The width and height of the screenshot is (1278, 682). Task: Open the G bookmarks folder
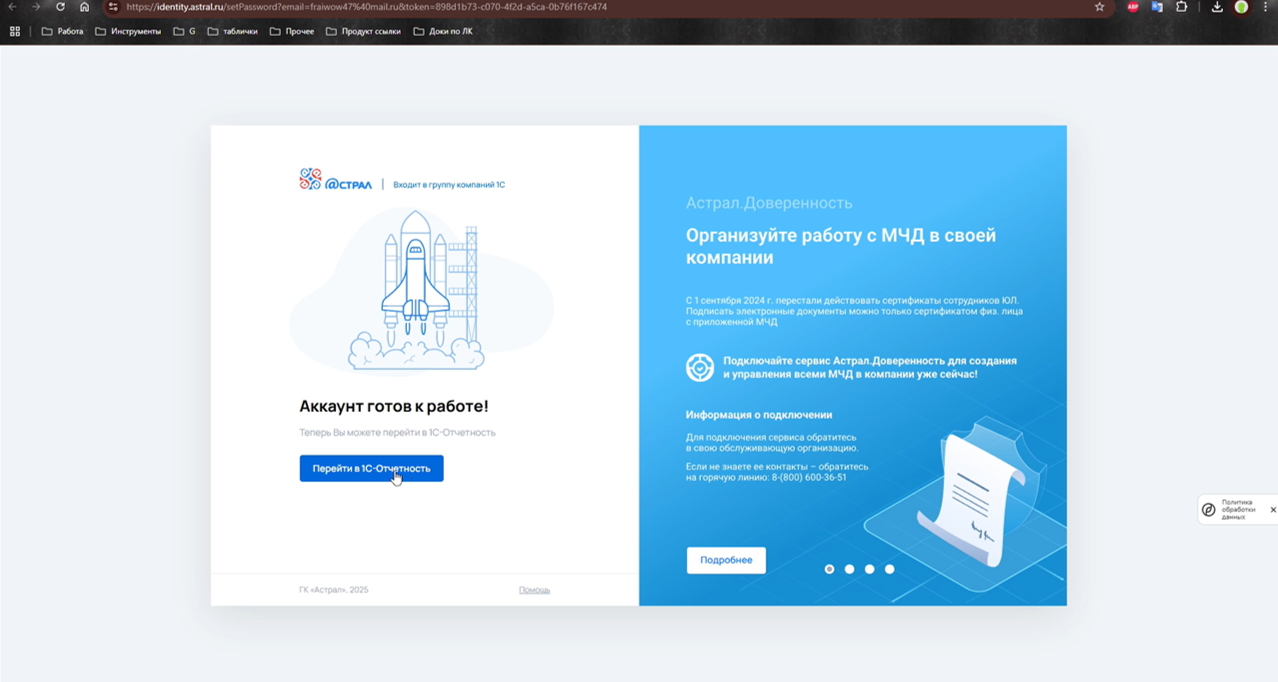pos(184,31)
